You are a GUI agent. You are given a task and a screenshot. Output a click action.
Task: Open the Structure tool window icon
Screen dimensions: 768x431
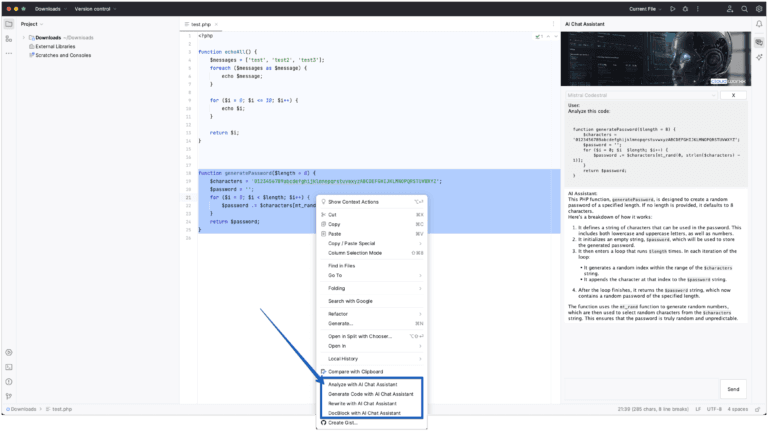pyautogui.click(x=9, y=39)
